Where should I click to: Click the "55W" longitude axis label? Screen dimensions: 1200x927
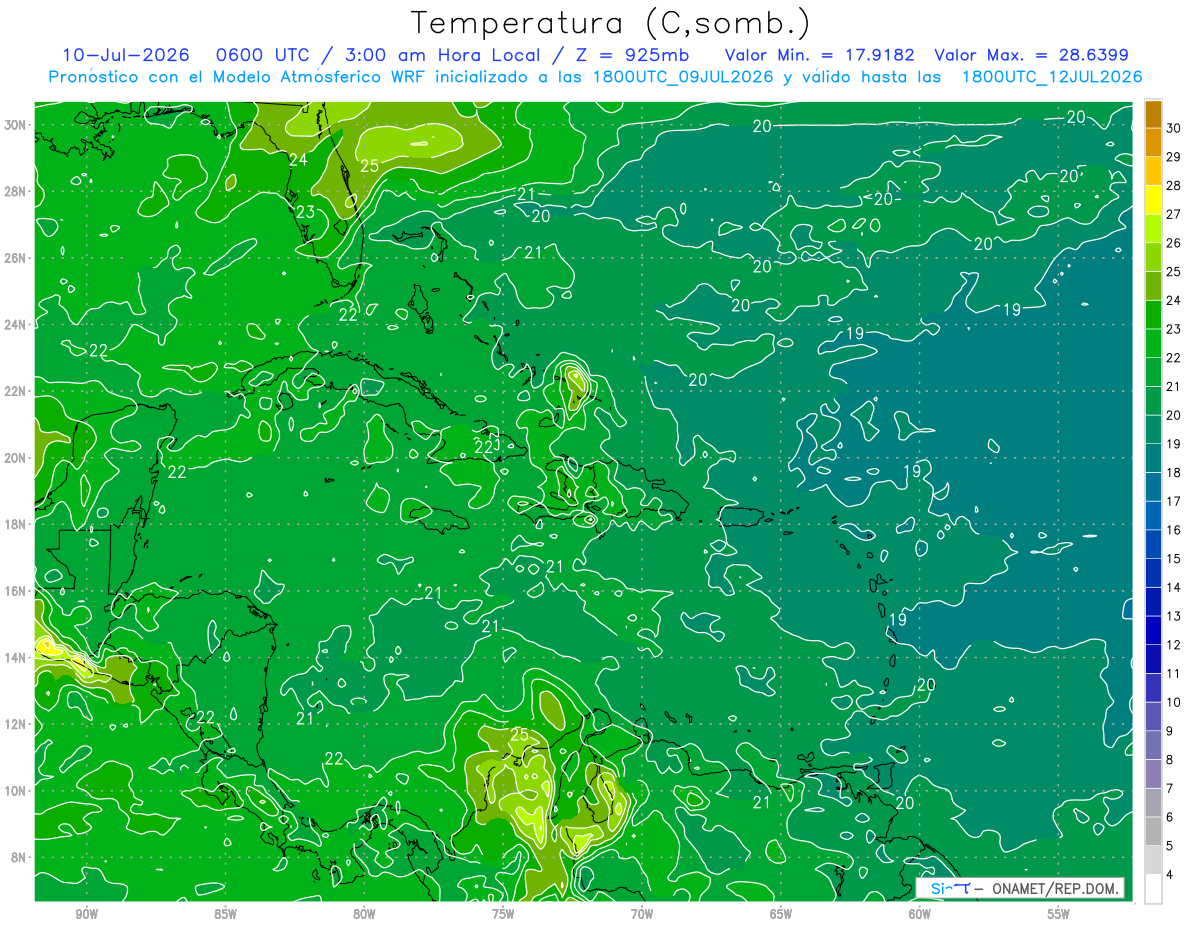[1059, 915]
